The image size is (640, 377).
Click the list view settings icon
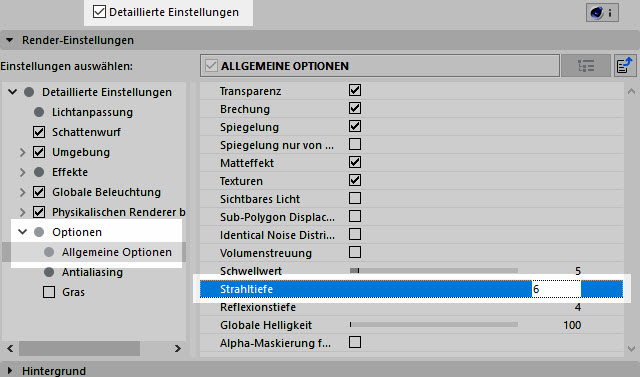(x=586, y=66)
